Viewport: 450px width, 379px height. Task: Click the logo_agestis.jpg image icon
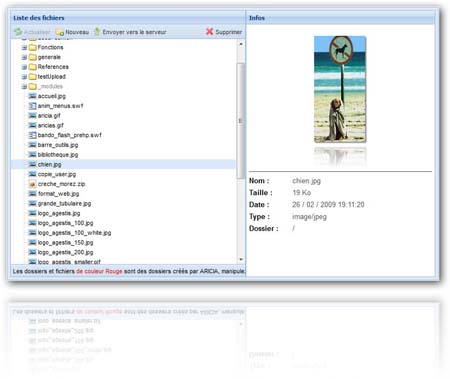[32, 213]
